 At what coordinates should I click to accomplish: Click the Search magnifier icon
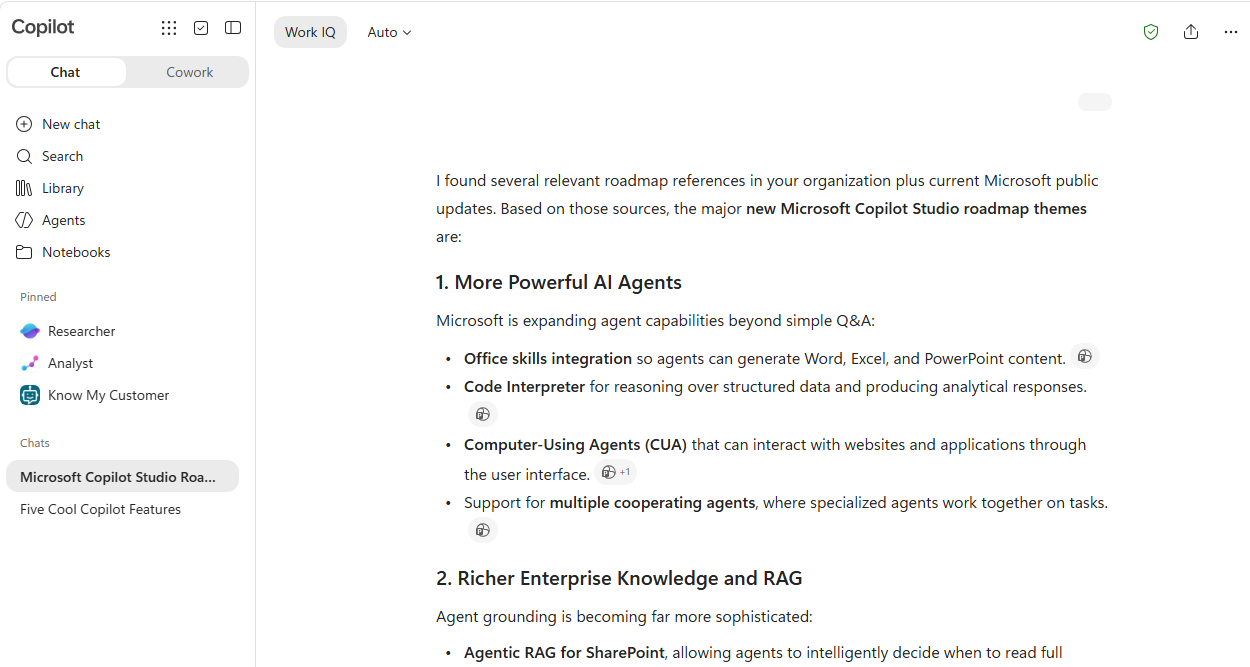tap(24, 156)
